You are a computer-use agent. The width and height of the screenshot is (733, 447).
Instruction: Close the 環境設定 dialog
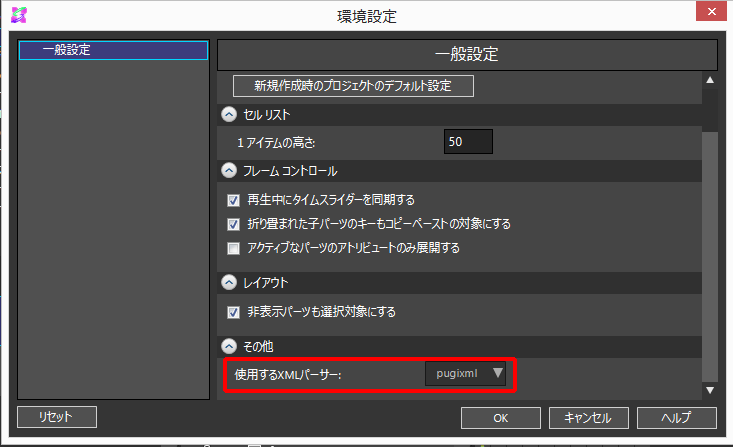[711, 11]
